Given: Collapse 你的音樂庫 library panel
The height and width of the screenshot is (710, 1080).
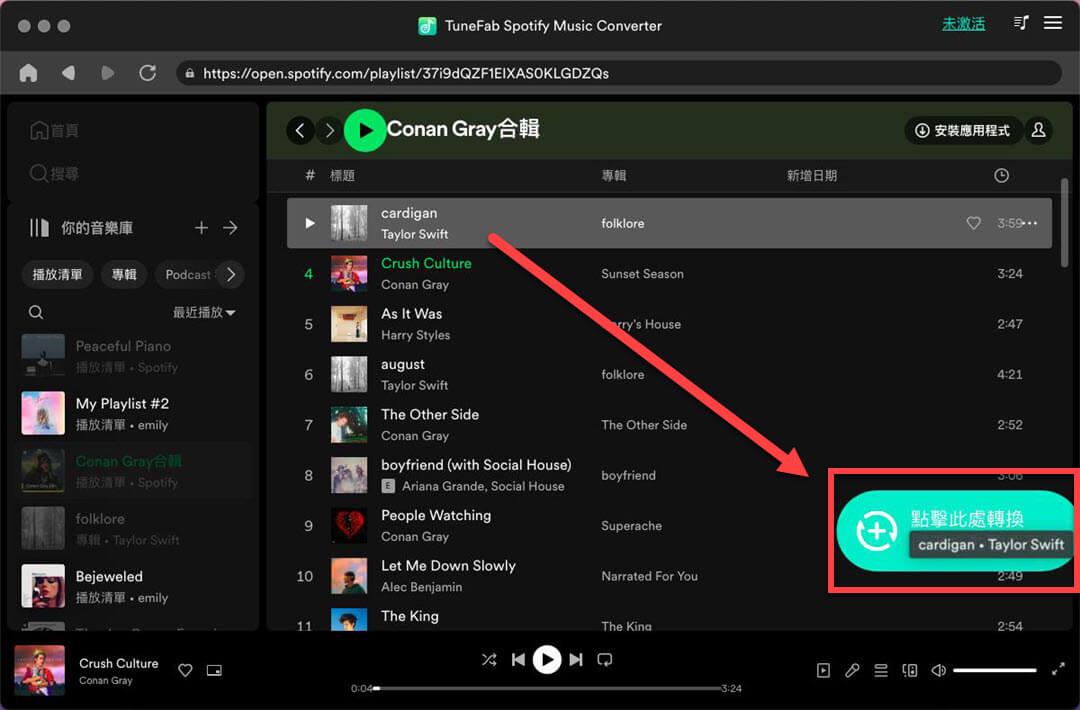Looking at the screenshot, I should point(81,228).
